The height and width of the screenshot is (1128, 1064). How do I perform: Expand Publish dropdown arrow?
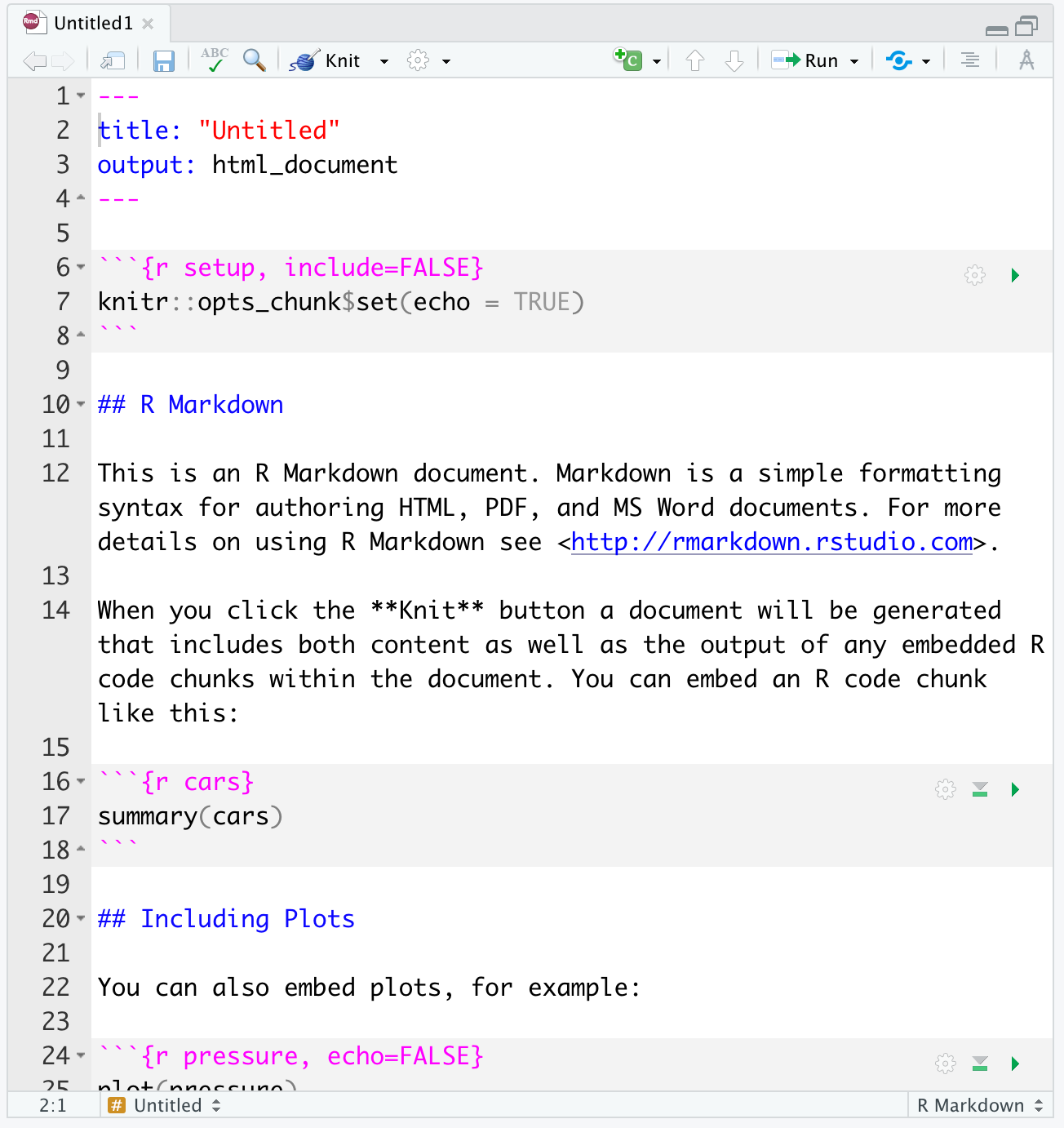[x=926, y=61]
